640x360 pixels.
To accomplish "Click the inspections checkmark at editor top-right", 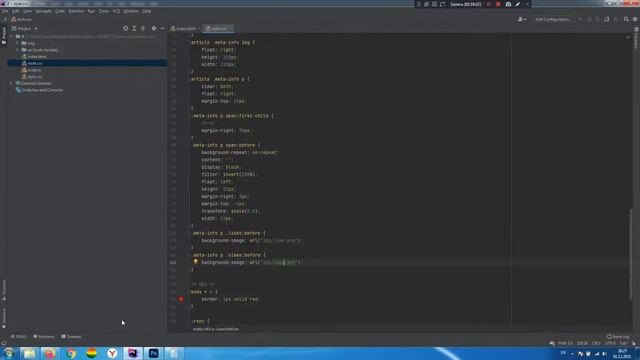I will [x=628, y=37].
